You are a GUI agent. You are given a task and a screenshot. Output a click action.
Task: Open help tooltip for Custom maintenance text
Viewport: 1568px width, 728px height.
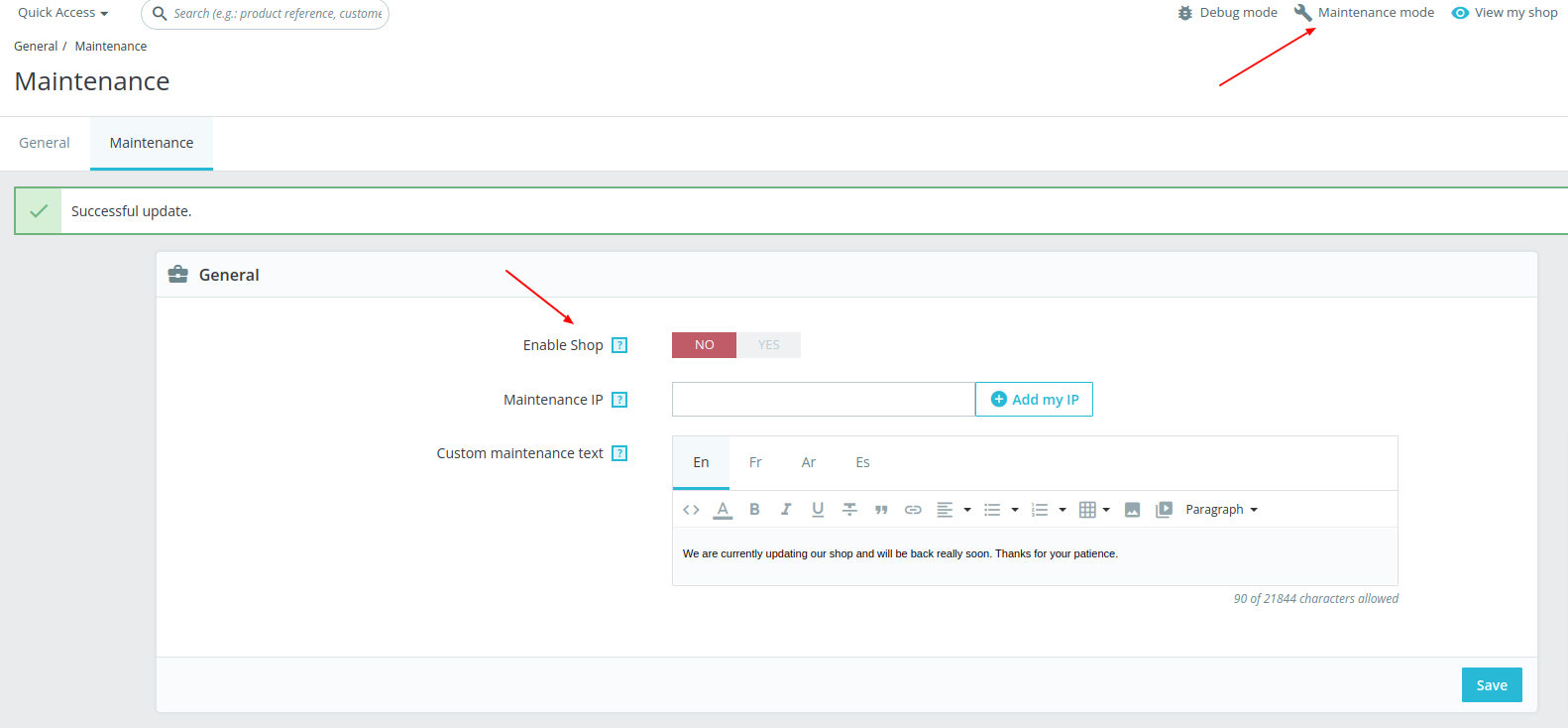click(619, 453)
